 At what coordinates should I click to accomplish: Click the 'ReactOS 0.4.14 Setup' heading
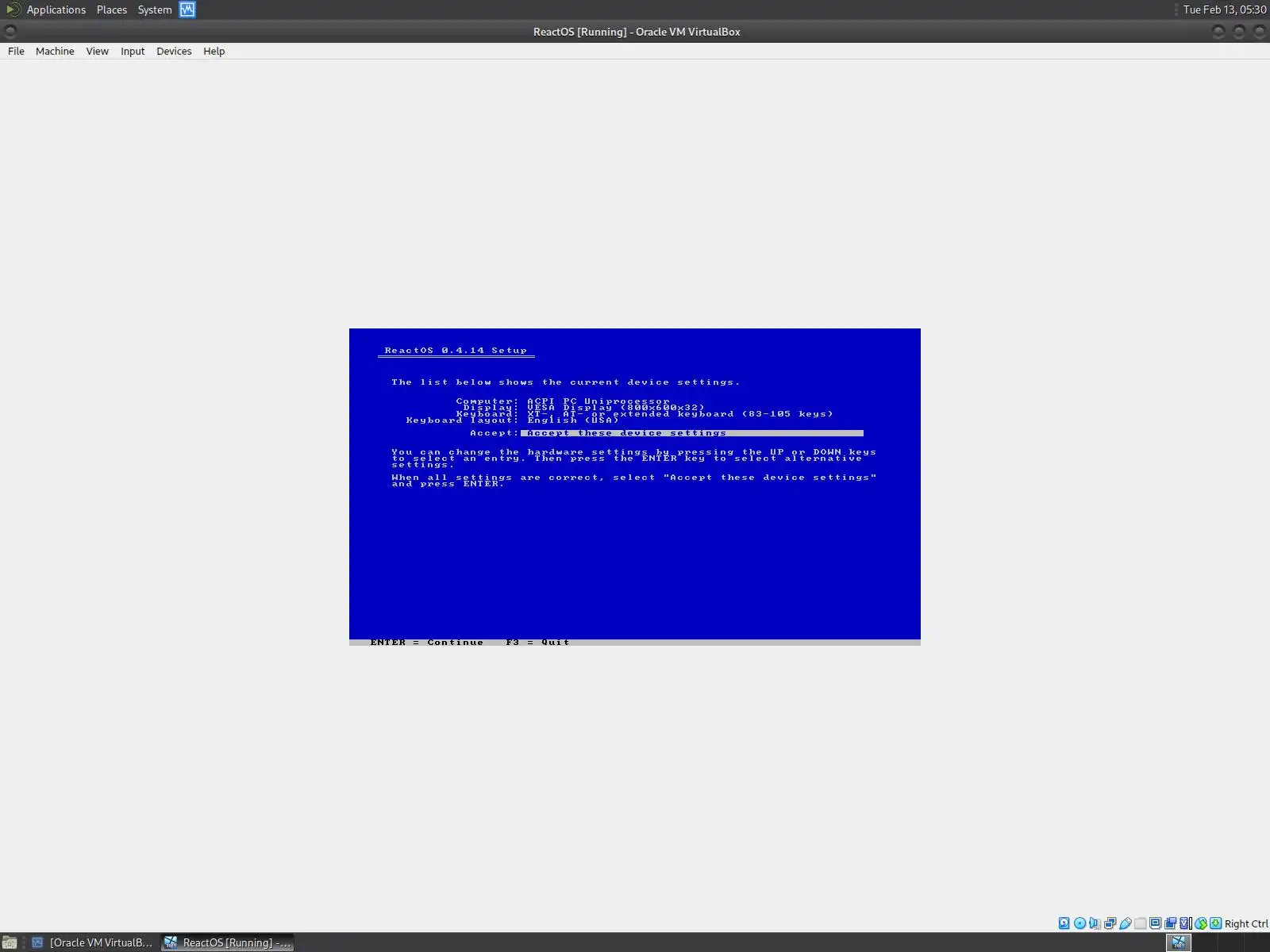(x=456, y=351)
